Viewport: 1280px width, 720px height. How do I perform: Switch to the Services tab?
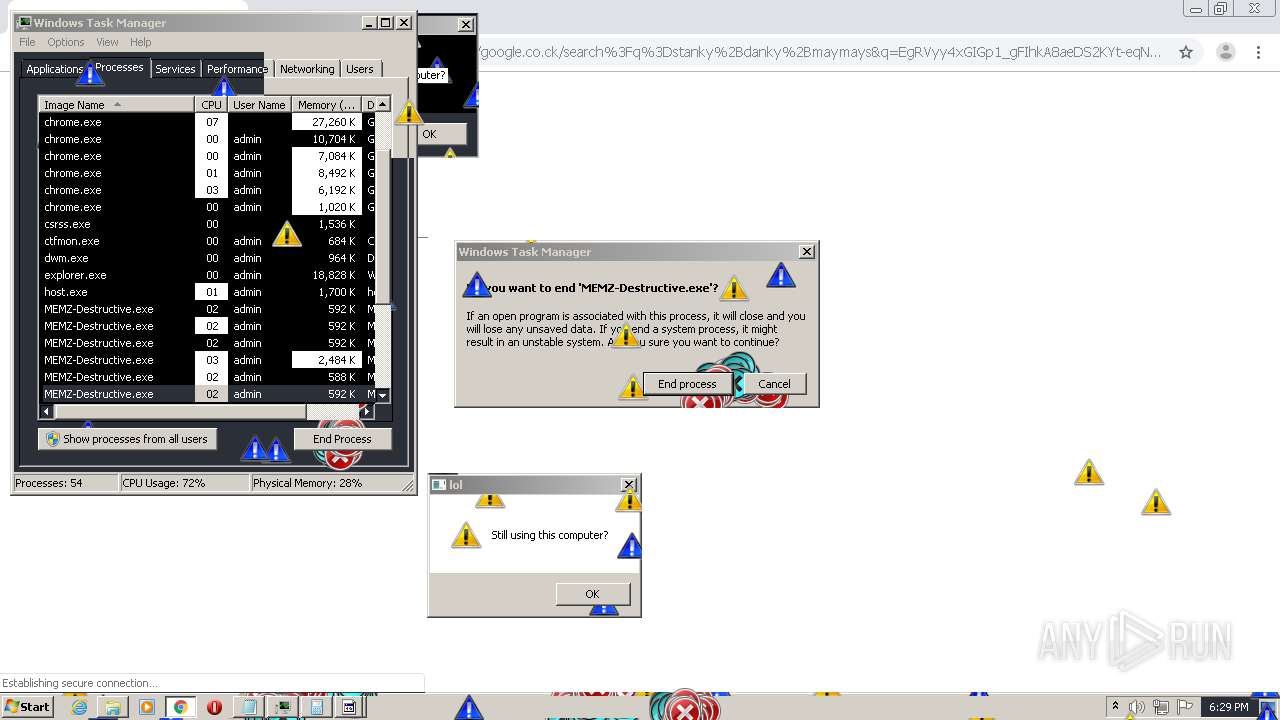[x=175, y=69]
